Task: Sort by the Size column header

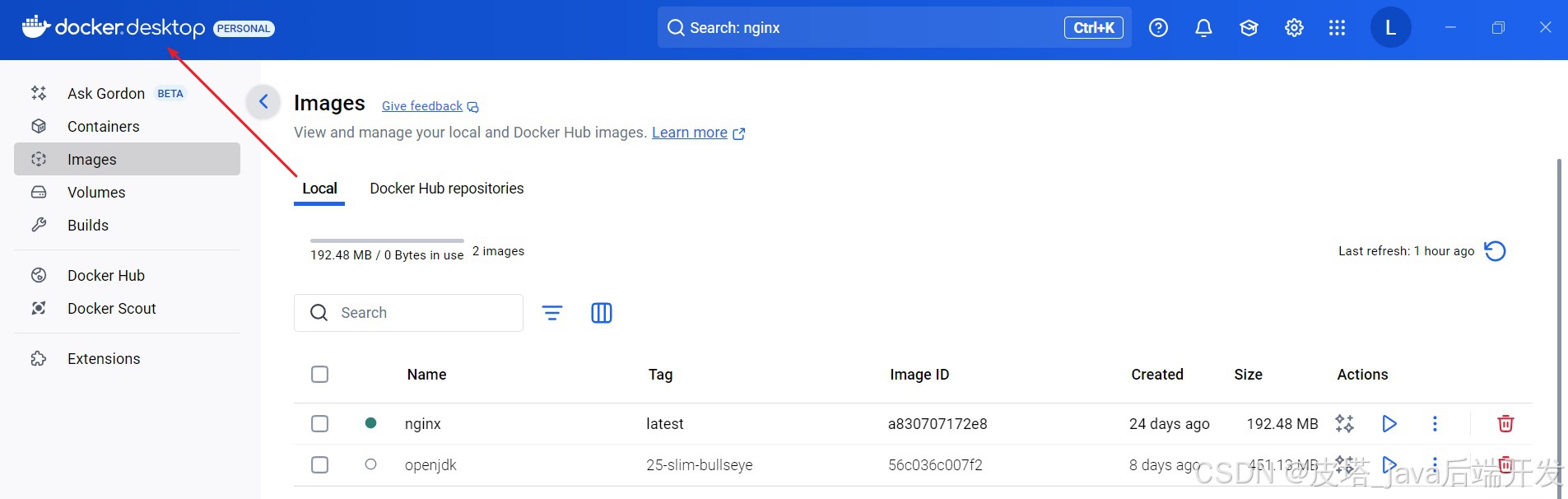Action: pos(1248,375)
